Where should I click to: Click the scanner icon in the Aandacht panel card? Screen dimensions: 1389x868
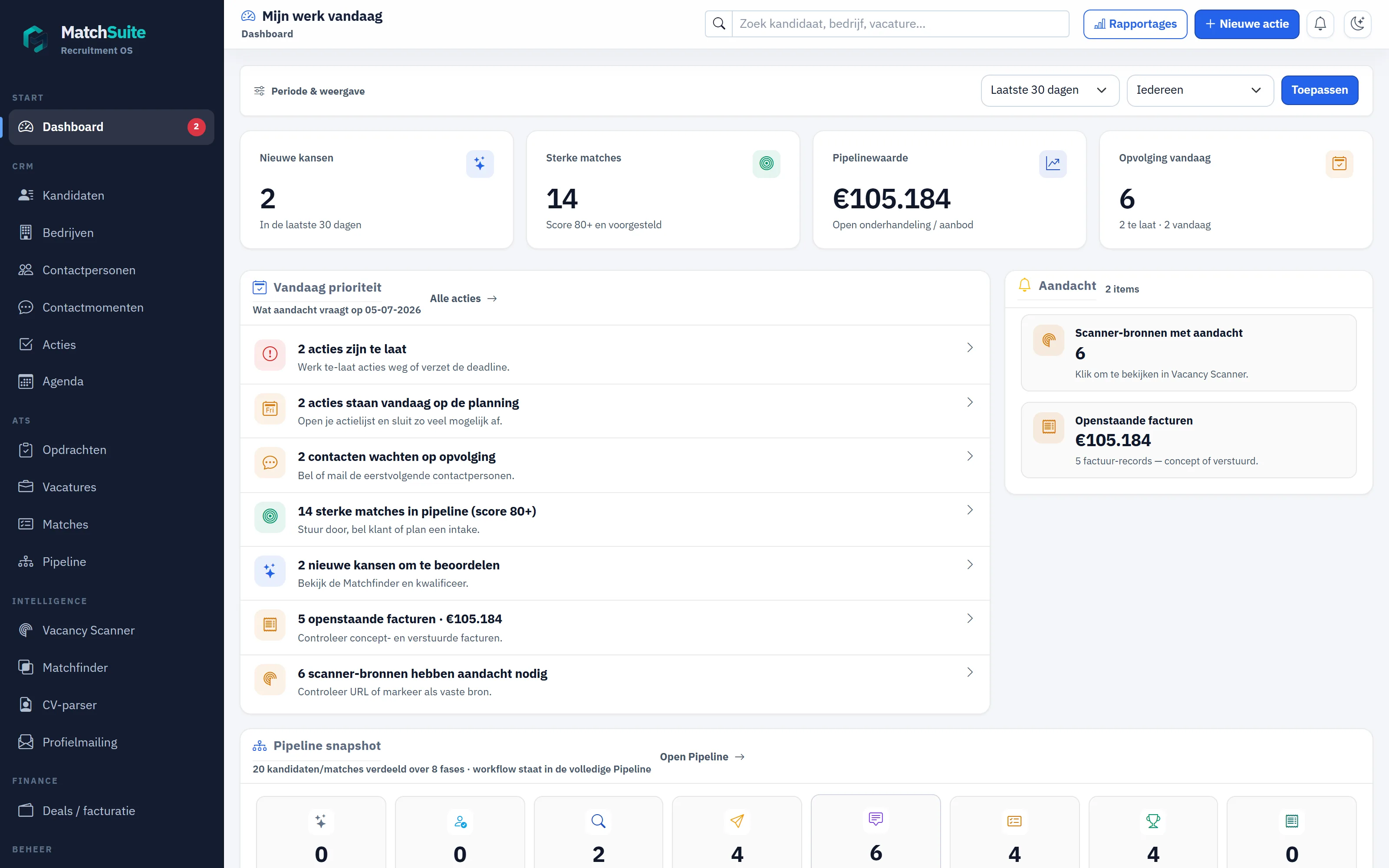pos(1049,340)
